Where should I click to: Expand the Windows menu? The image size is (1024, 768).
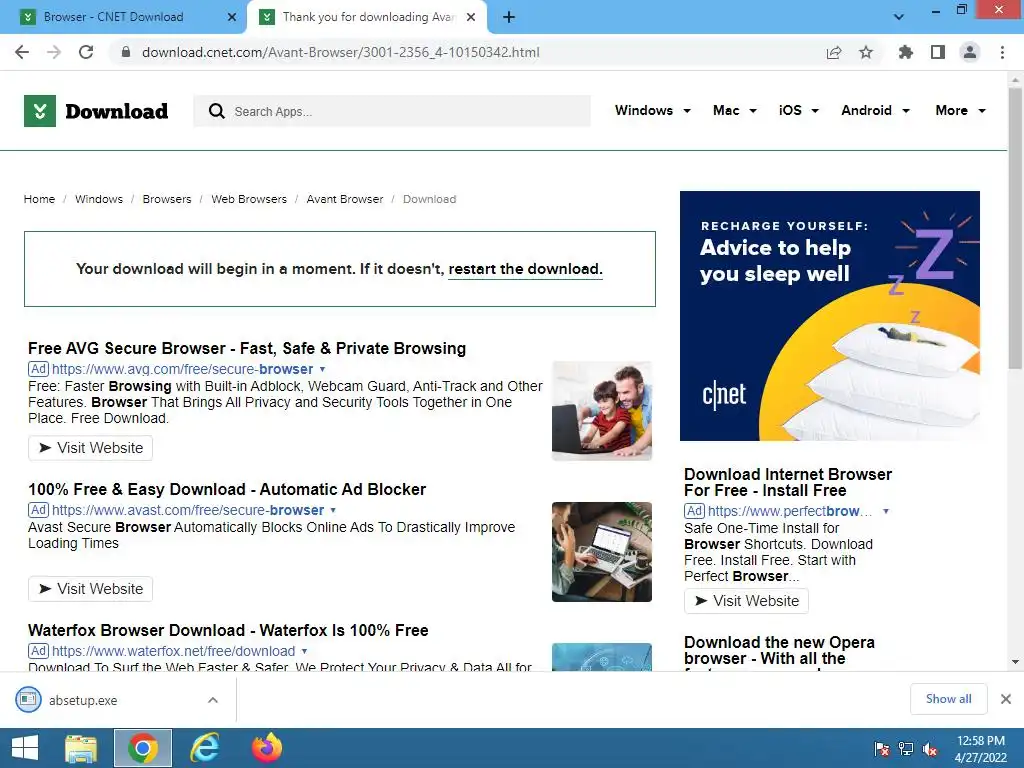click(652, 110)
